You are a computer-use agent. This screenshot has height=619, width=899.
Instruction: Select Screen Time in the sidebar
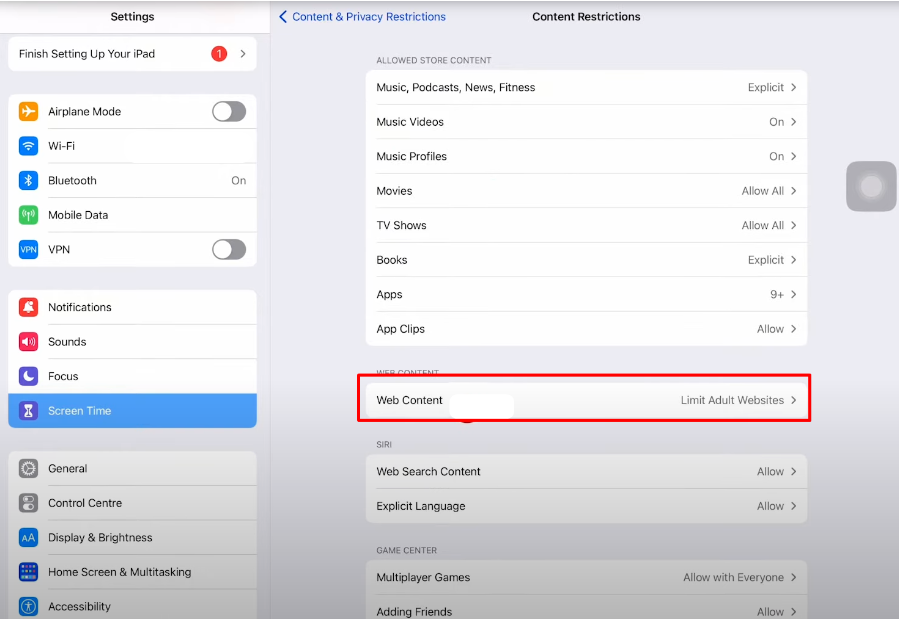132,411
